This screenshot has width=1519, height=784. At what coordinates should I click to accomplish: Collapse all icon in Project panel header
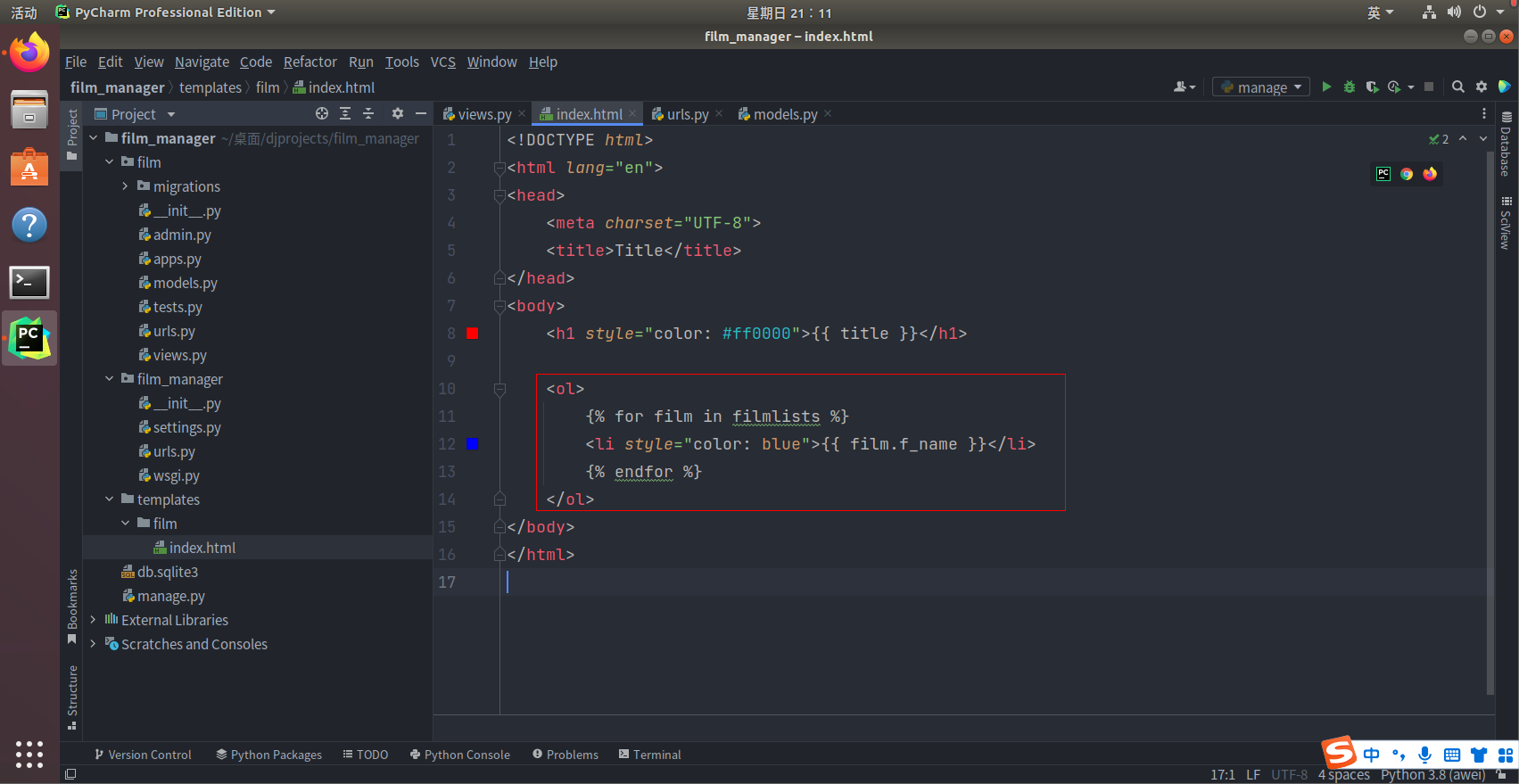tap(368, 113)
